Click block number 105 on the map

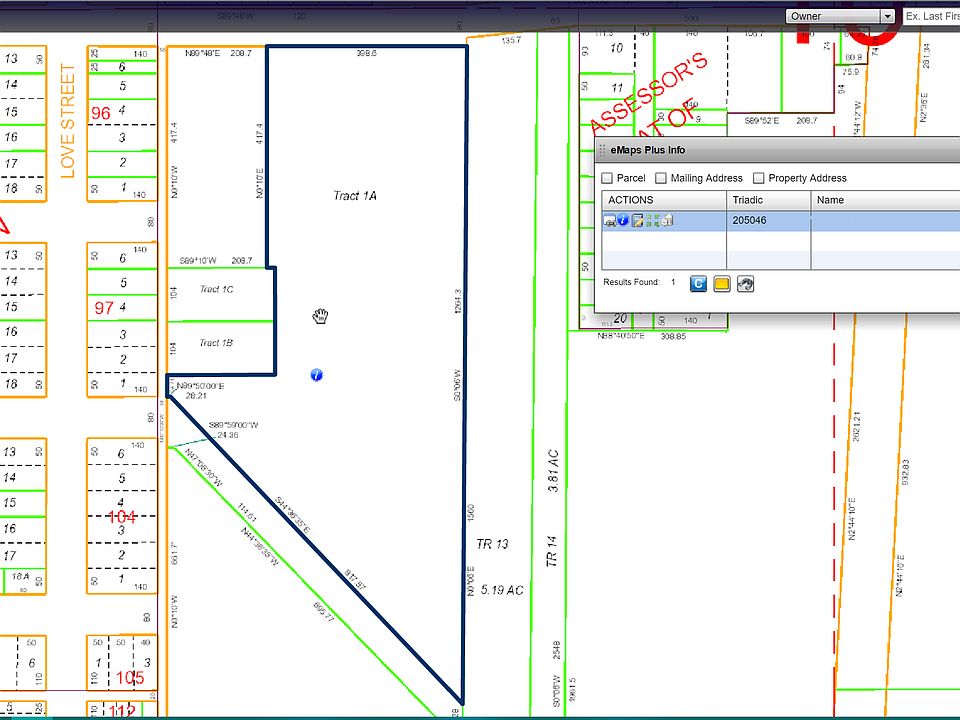[x=130, y=678]
